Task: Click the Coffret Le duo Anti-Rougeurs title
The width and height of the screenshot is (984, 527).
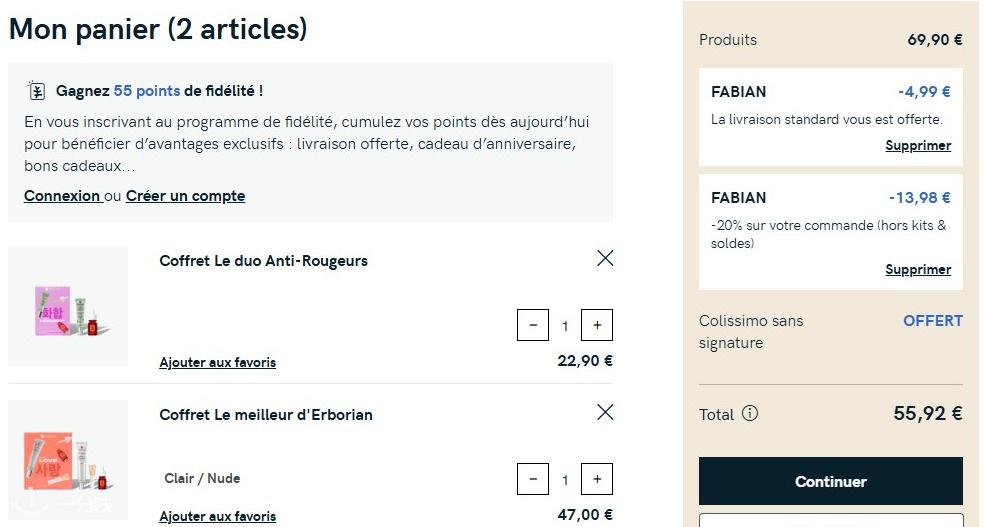Action: click(263, 261)
